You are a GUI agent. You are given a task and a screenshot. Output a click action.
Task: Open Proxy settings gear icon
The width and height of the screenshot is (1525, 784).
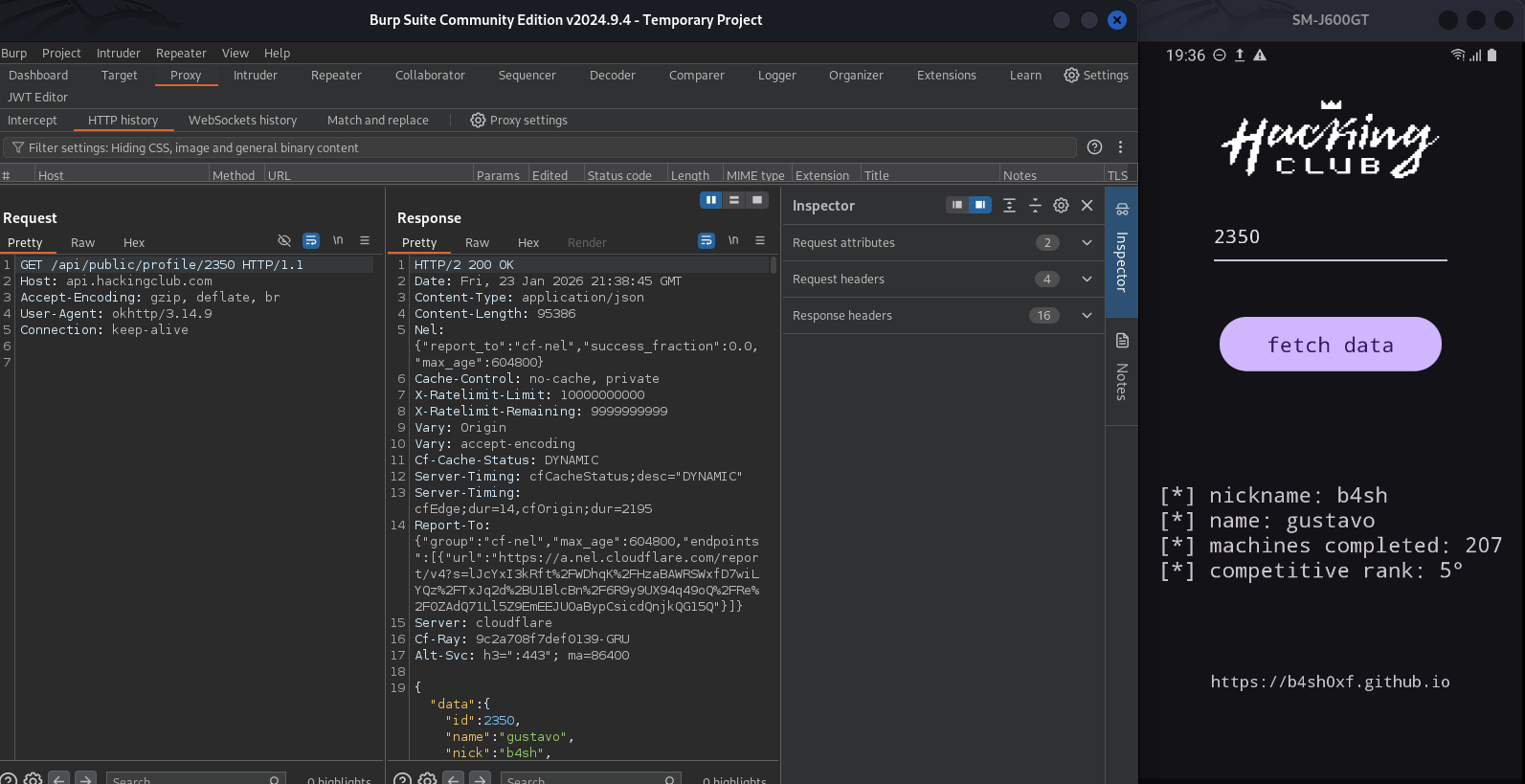[x=478, y=120]
